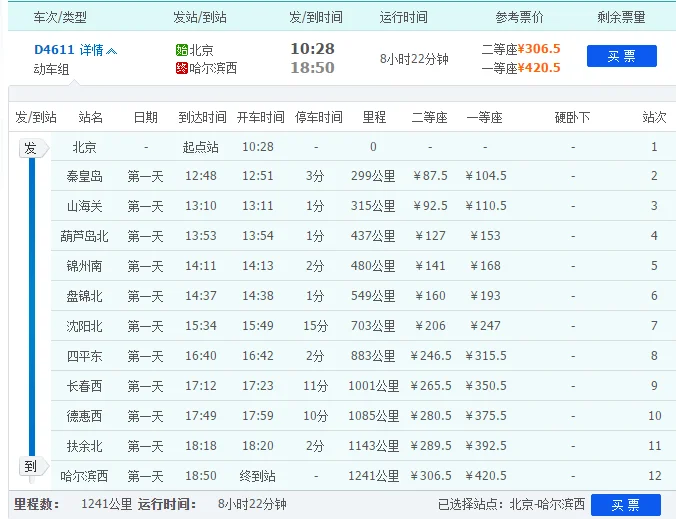676x519 pixels.
Task: Select the 德惠西 station name
Action: tap(84, 416)
